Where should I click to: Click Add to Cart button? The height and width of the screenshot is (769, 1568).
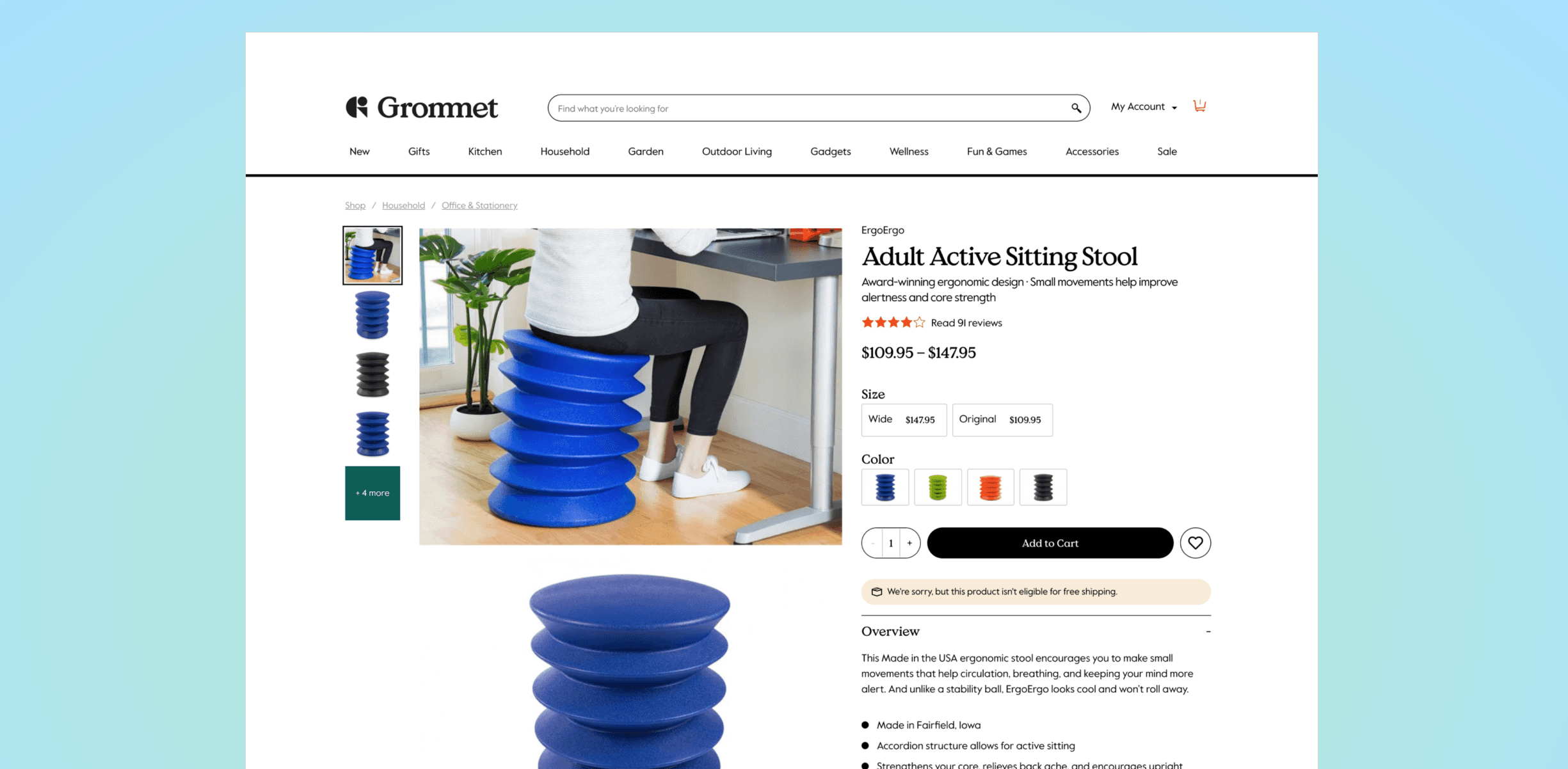coord(1050,543)
